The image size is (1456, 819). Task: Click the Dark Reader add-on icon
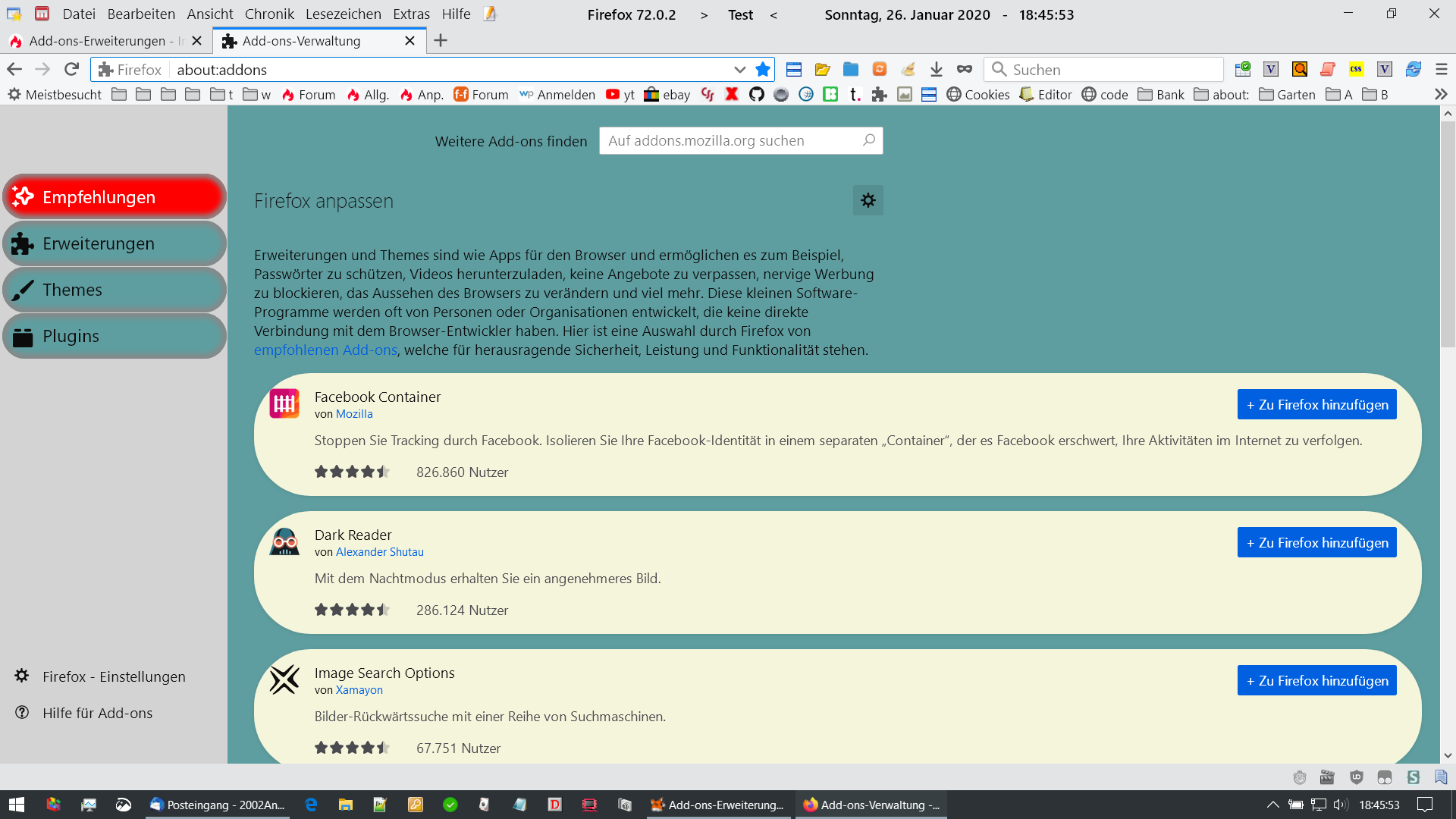284,541
